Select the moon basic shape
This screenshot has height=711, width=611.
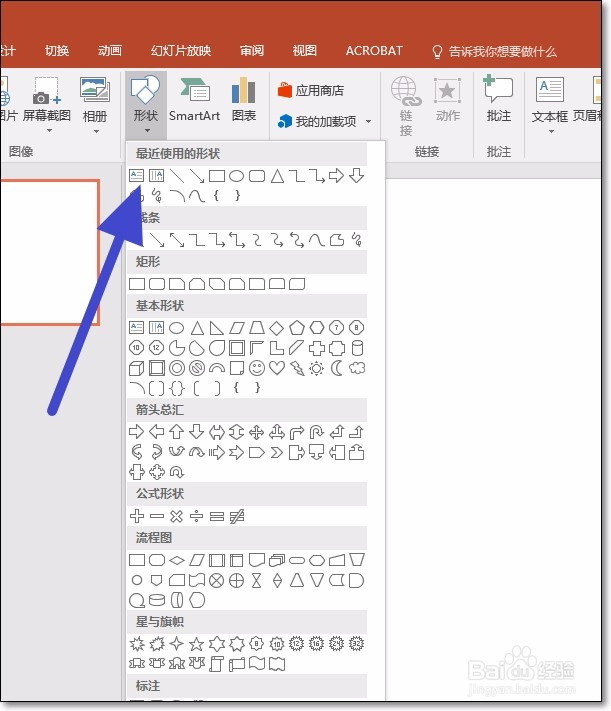(337, 368)
